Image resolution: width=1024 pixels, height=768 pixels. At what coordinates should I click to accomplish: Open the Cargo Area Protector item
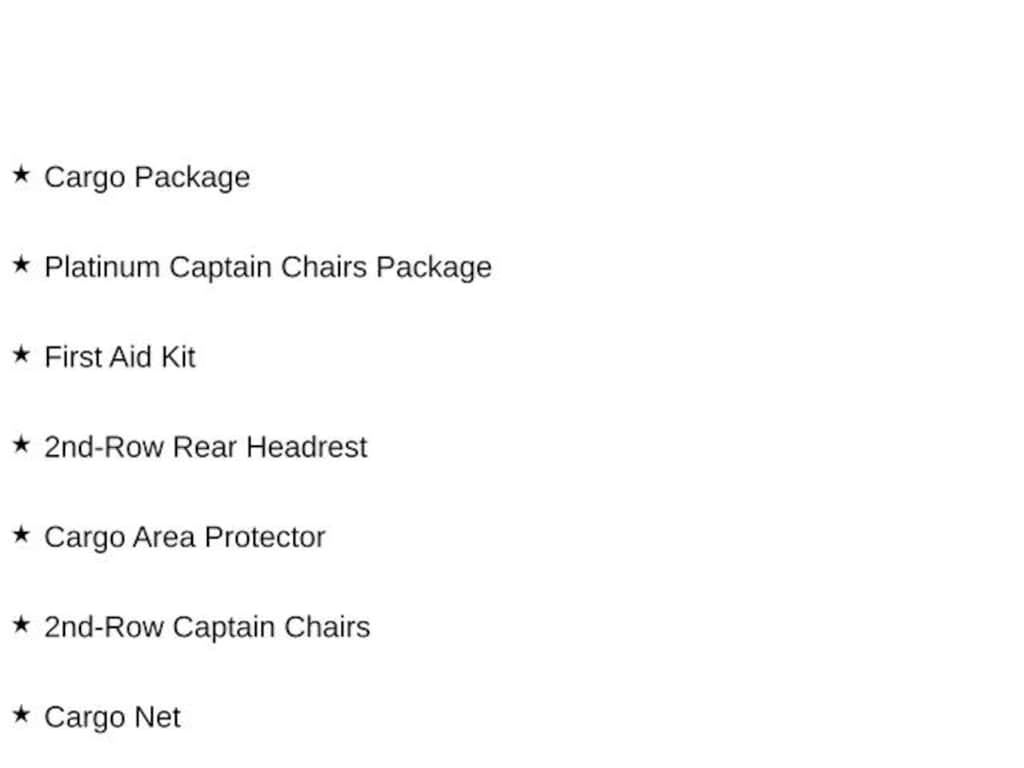(185, 538)
